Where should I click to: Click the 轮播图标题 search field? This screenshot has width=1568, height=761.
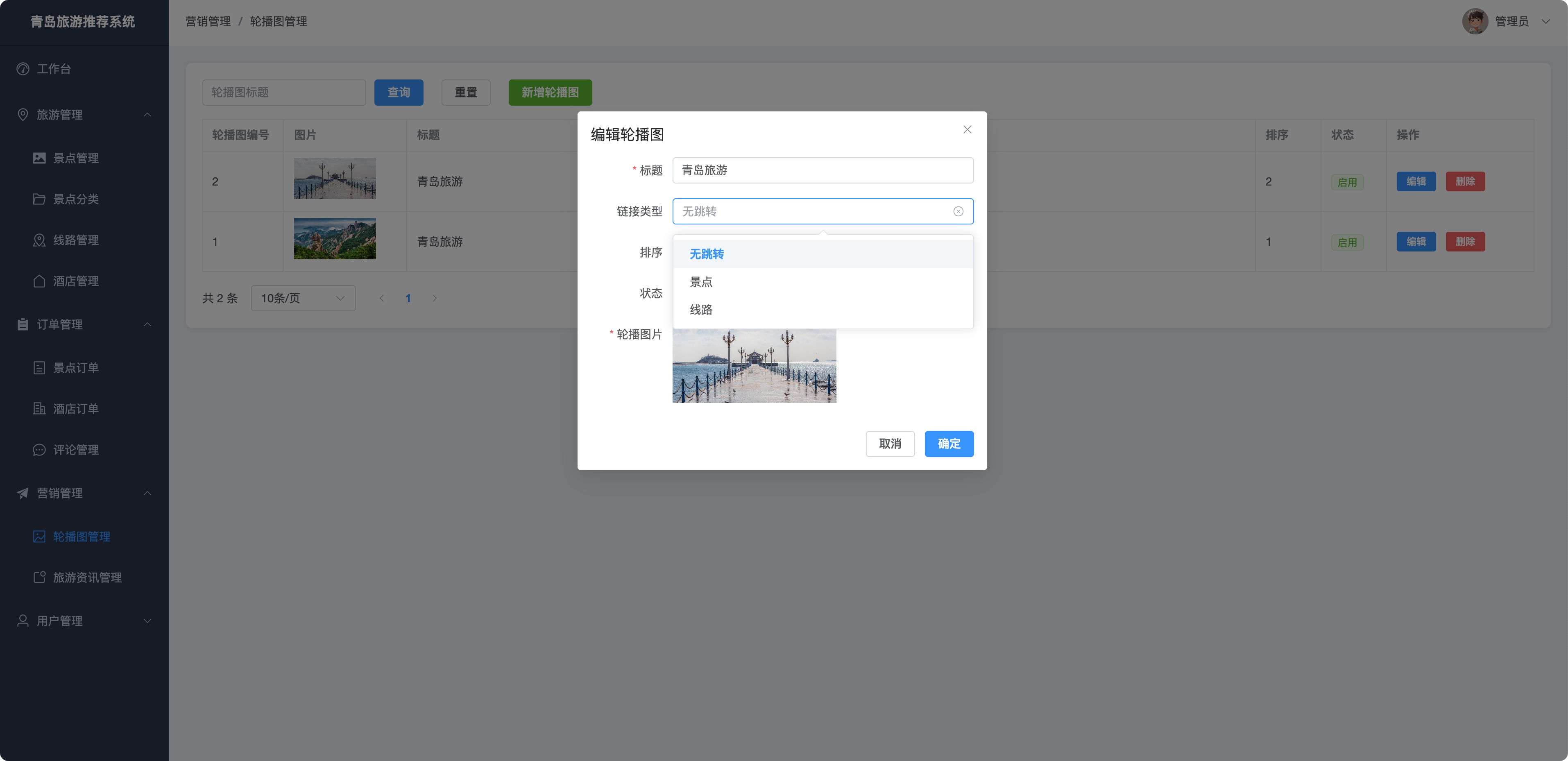pos(284,93)
